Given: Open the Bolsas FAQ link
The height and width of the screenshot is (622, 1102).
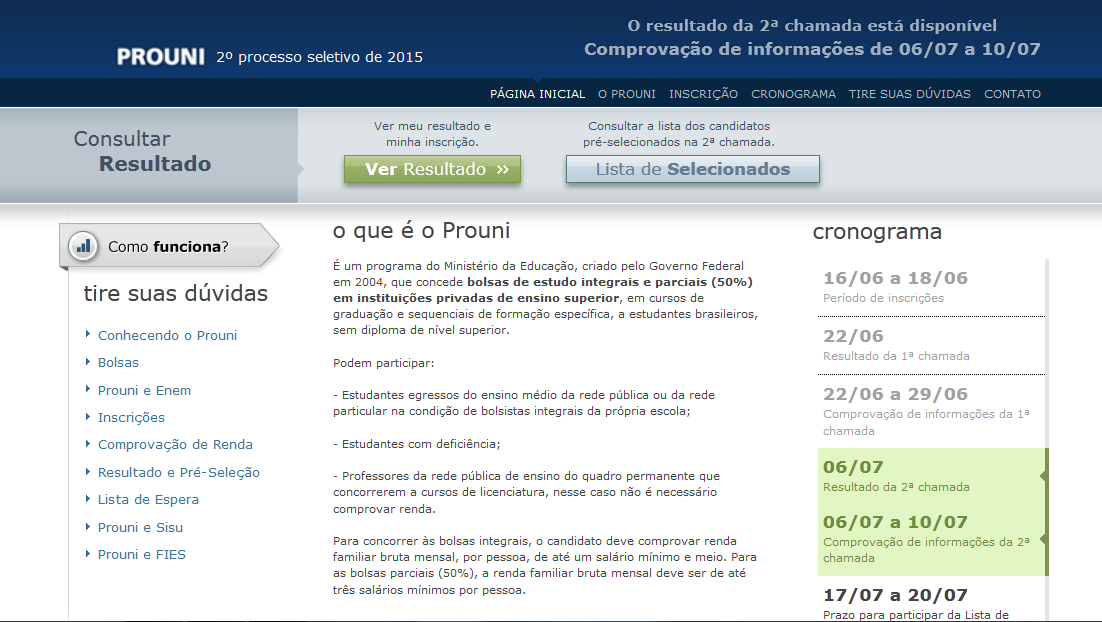Looking at the screenshot, I should click(118, 363).
